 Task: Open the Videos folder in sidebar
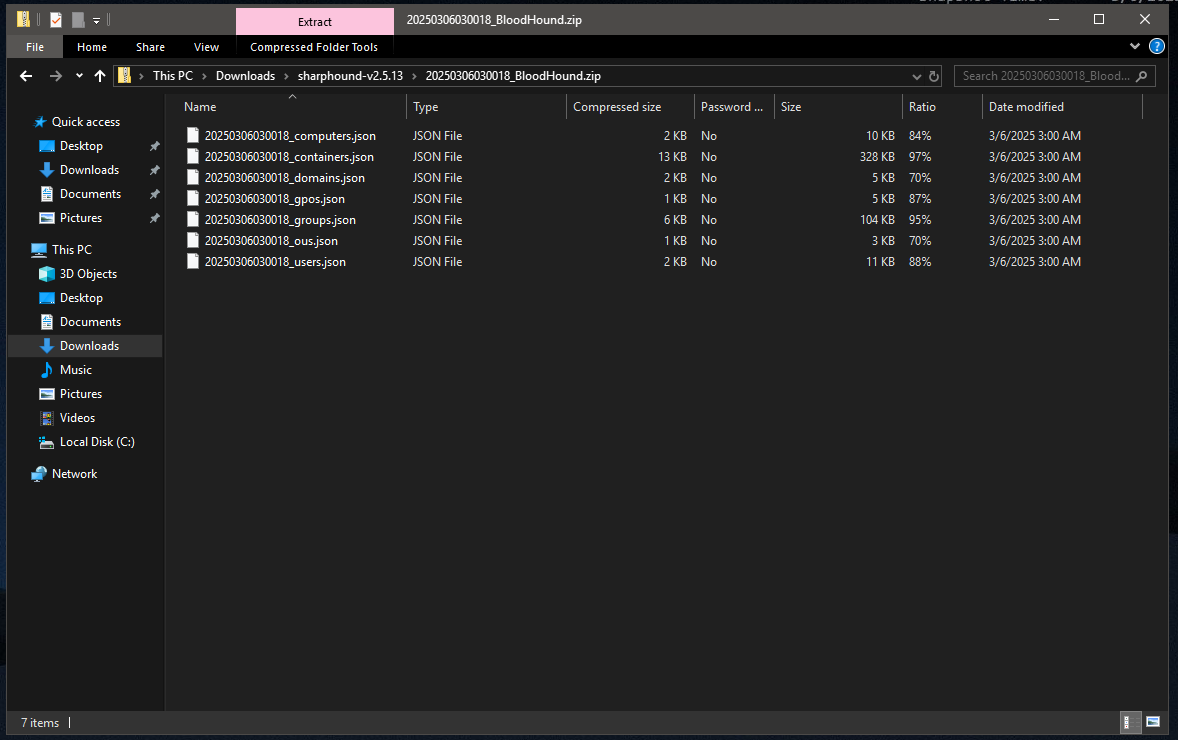coord(77,418)
